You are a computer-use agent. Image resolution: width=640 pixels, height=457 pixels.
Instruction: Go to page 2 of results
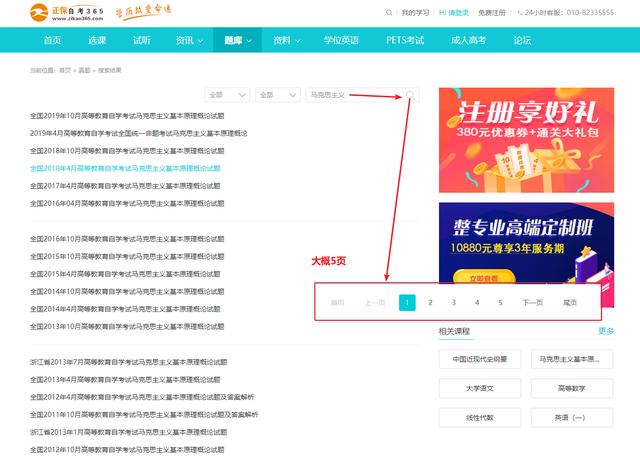(x=430, y=302)
